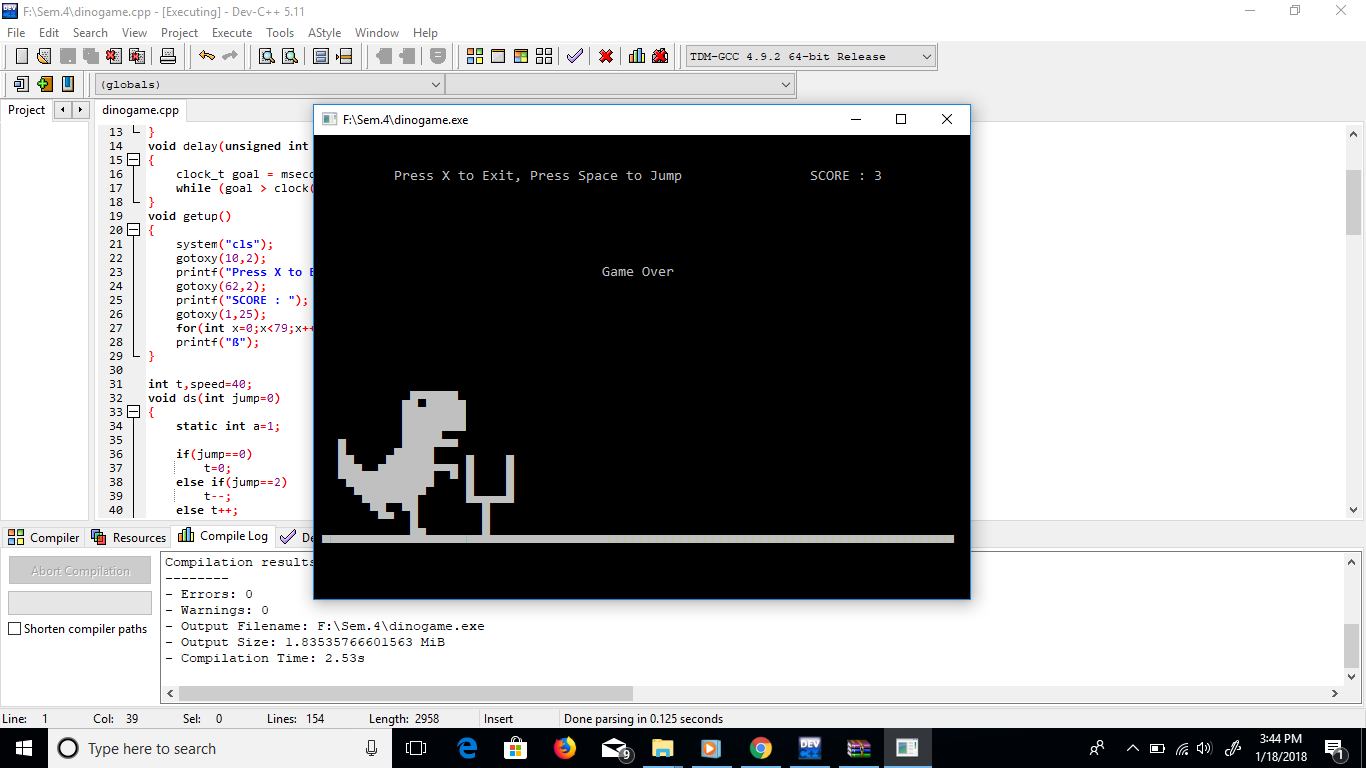
Task: Click the Goto line toolbar icon
Action: (344, 56)
